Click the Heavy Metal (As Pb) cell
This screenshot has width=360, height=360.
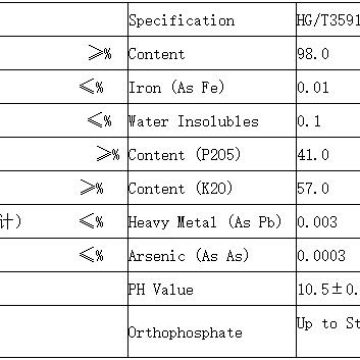[212, 222]
